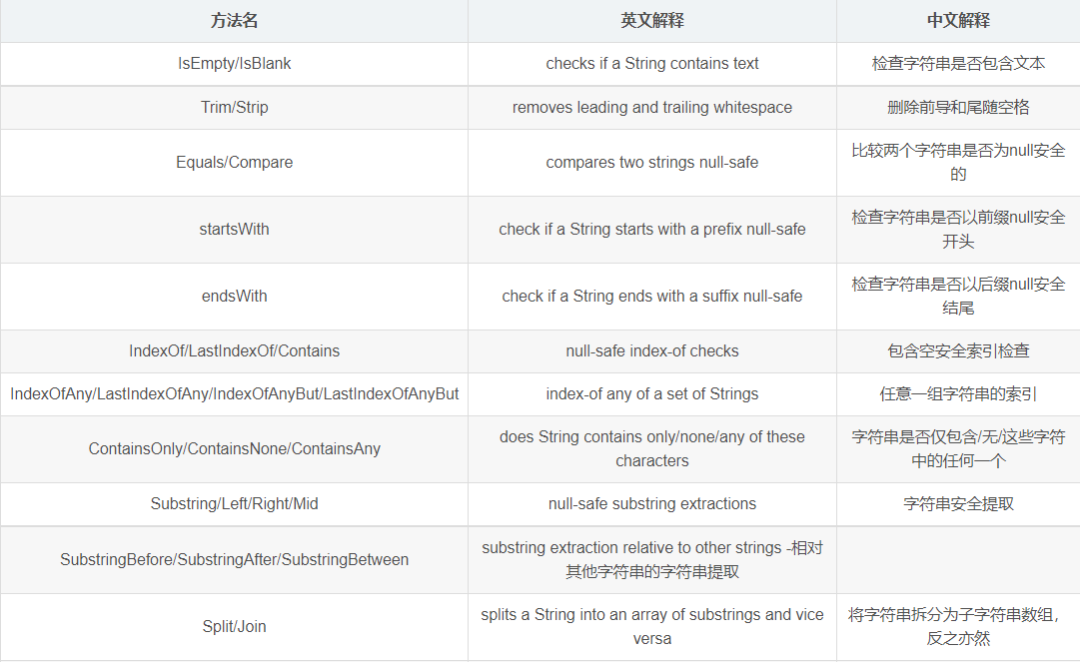1080x662 pixels.
Task: Click 'removes leading and trailing whitespace' description
Action: click(x=652, y=107)
